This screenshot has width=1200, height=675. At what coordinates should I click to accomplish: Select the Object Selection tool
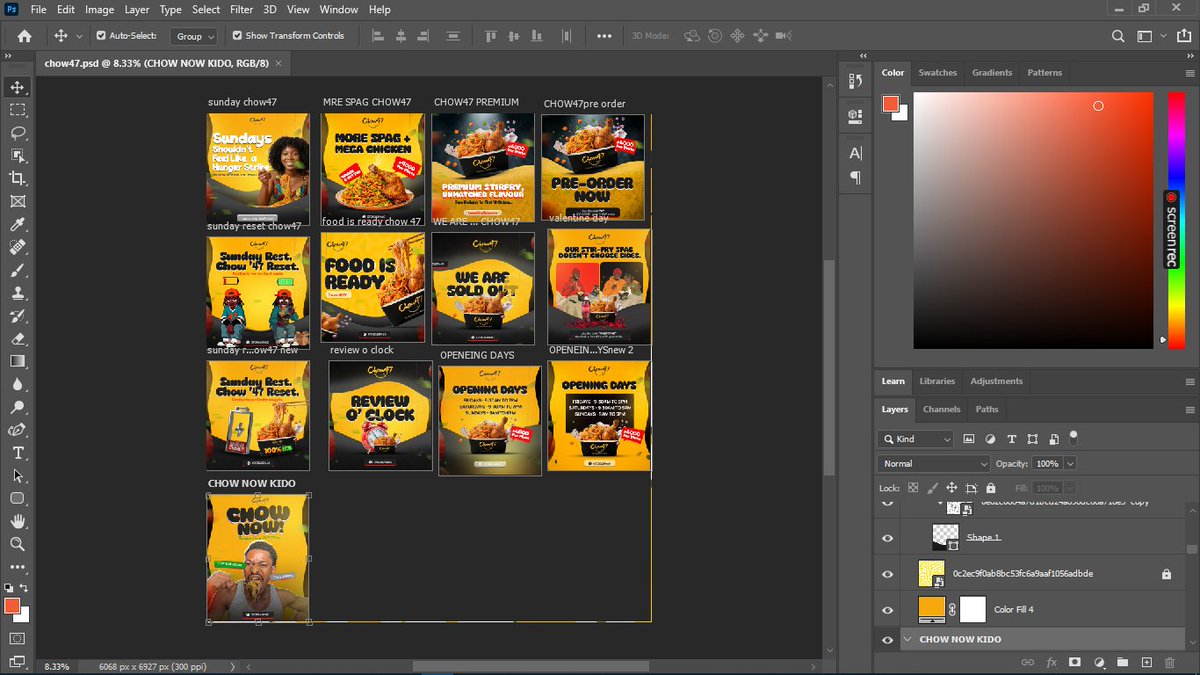click(x=18, y=156)
